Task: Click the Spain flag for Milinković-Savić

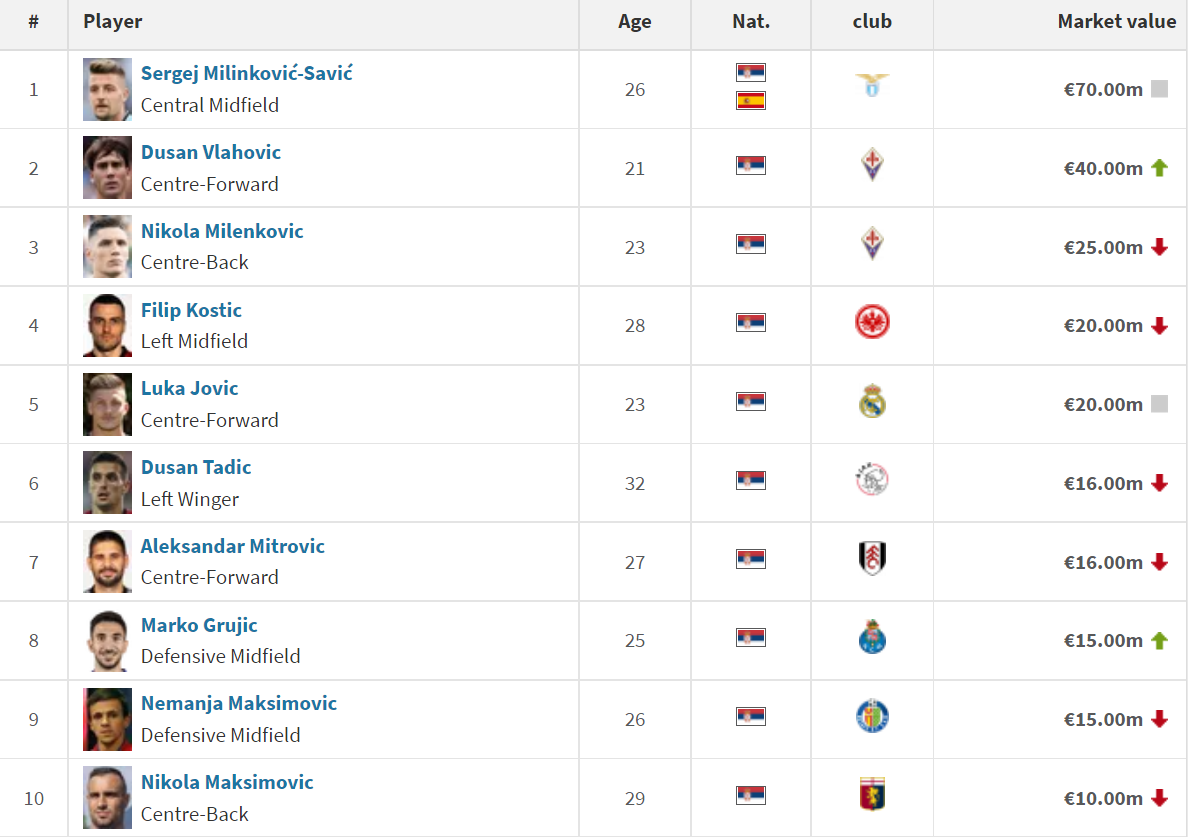Action: tap(750, 100)
